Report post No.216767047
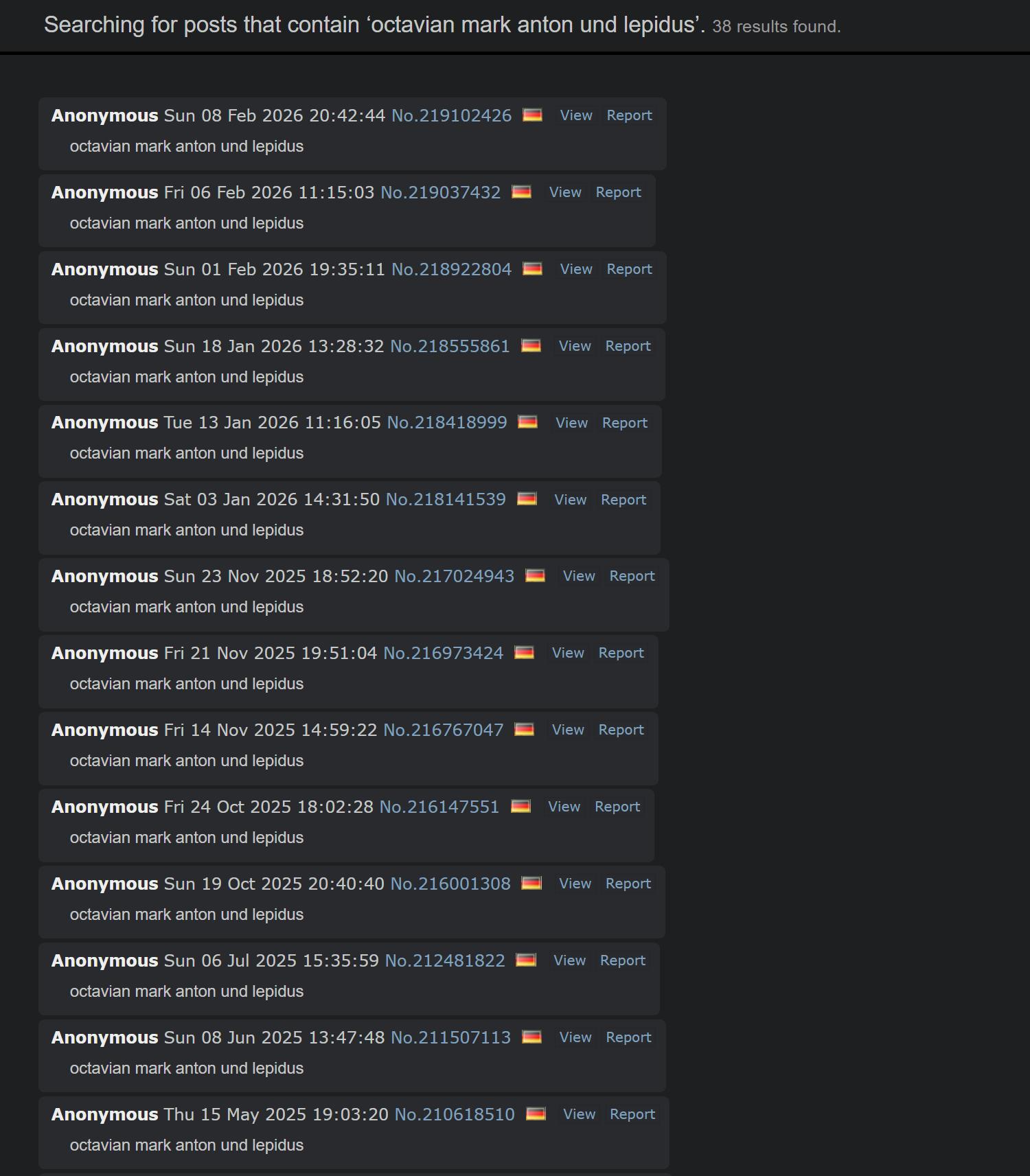Screen dimensions: 1030x1176 (621, 730)
